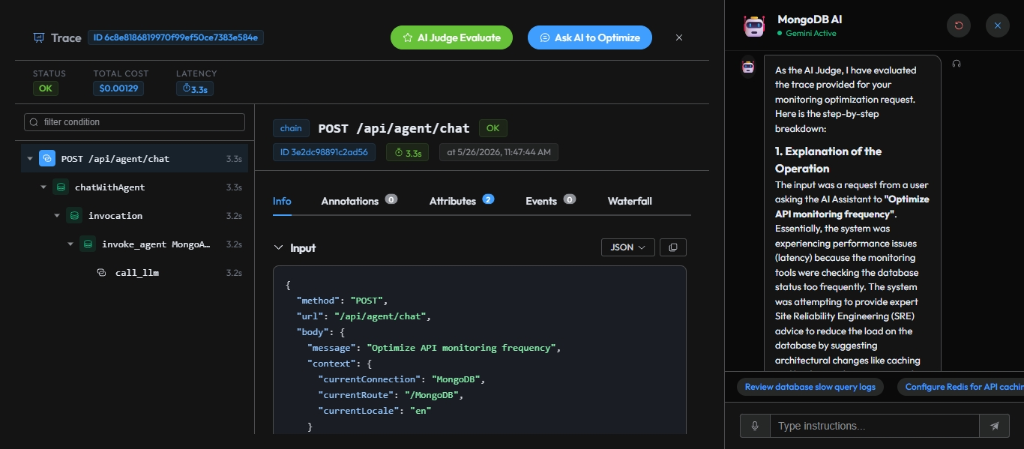Copy the input JSON

pyautogui.click(x=673, y=247)
